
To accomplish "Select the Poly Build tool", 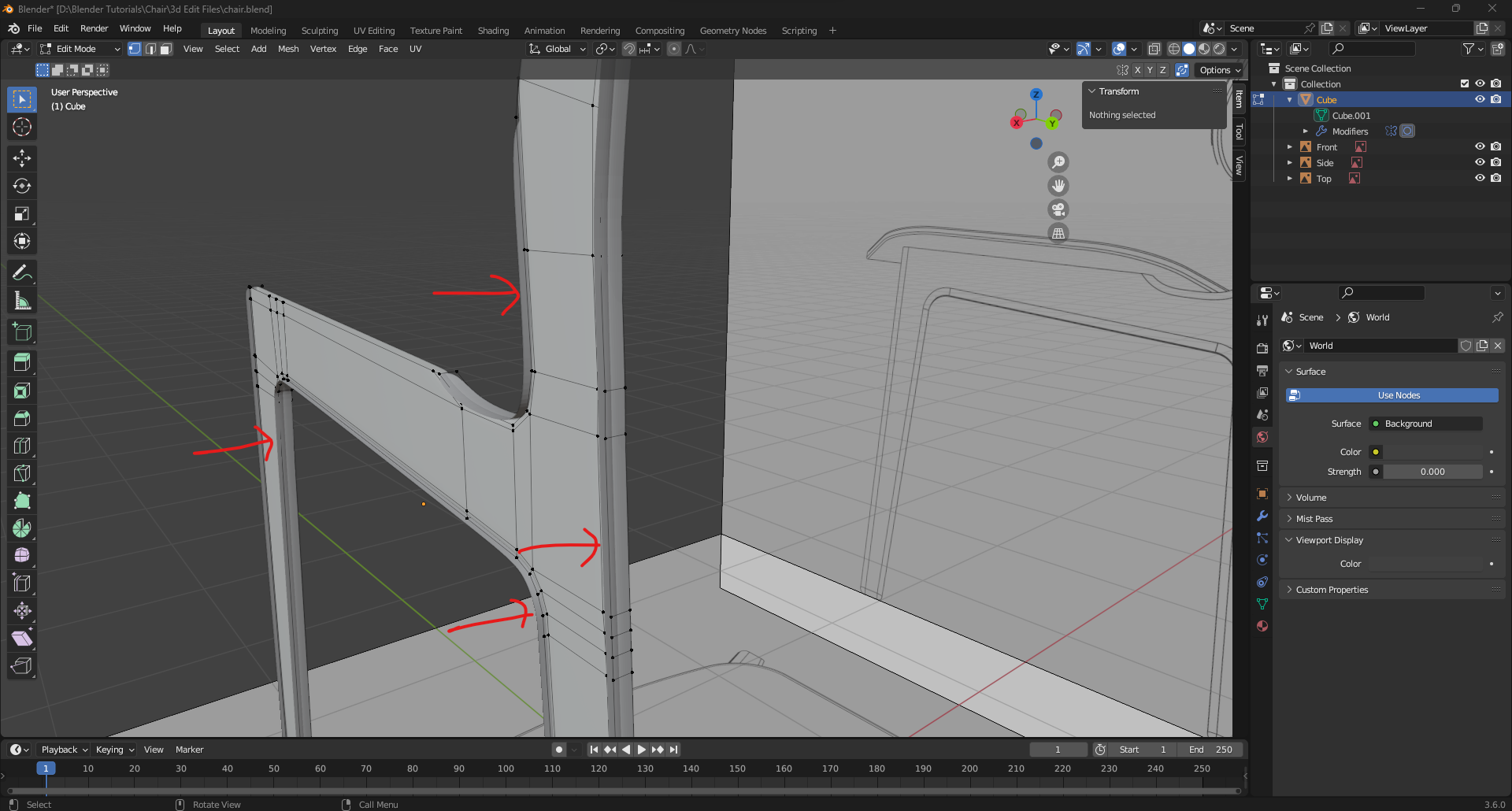I will pyautogui.click(x=22, y=501).
